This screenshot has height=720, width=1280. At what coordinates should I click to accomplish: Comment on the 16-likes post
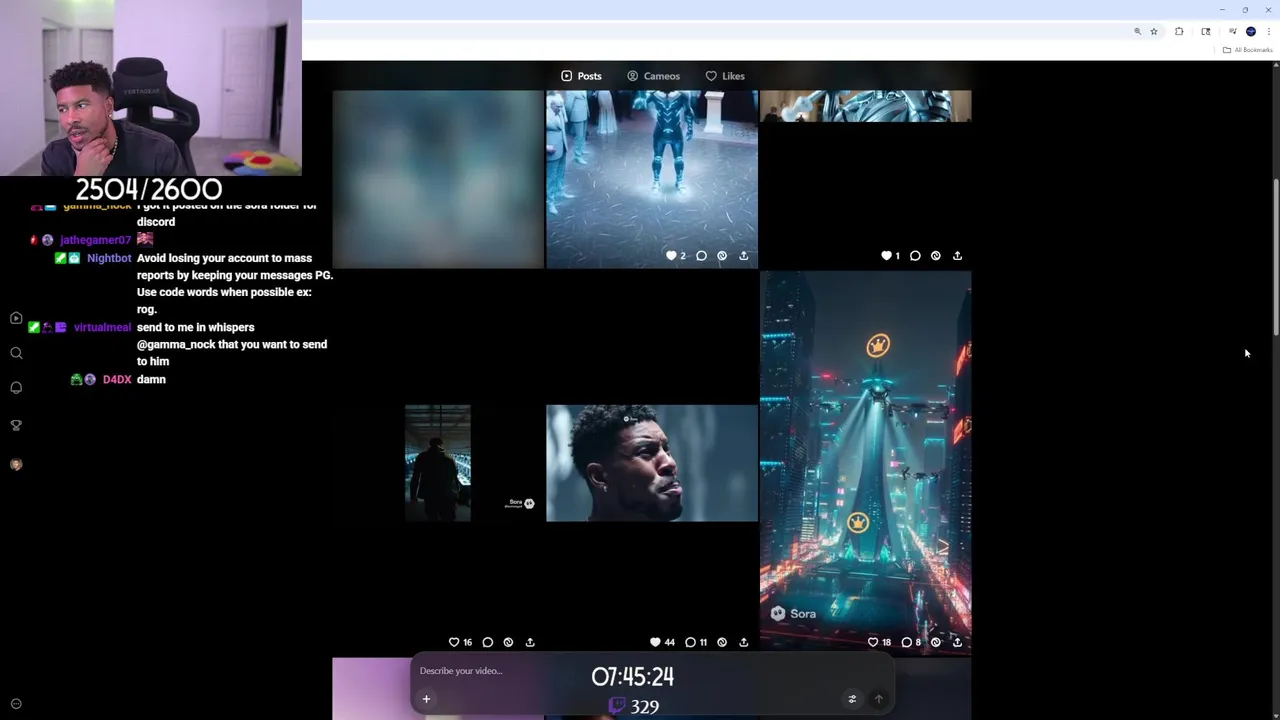[488, 642]
